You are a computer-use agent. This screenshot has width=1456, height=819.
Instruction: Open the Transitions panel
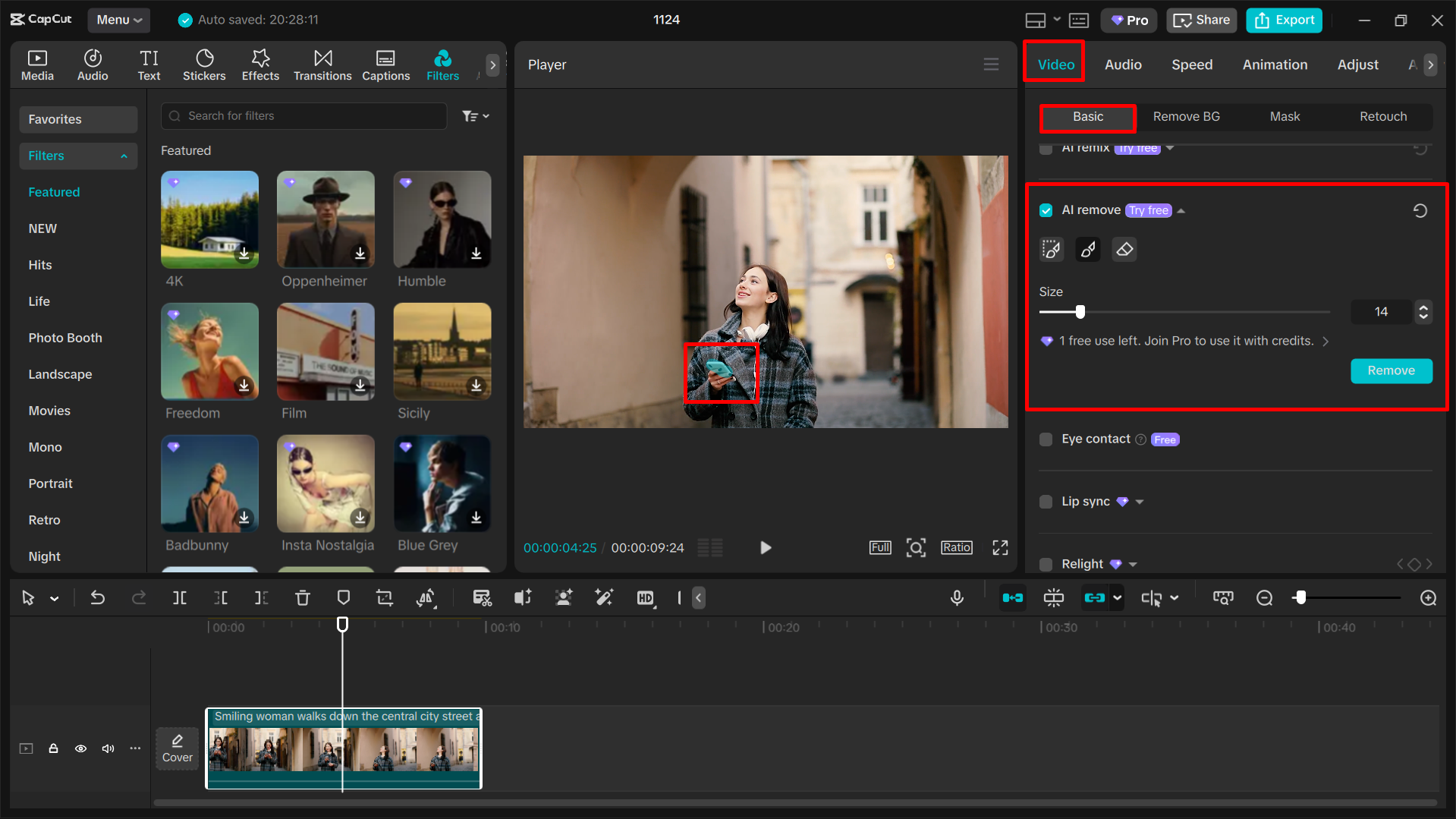point(322,64)
